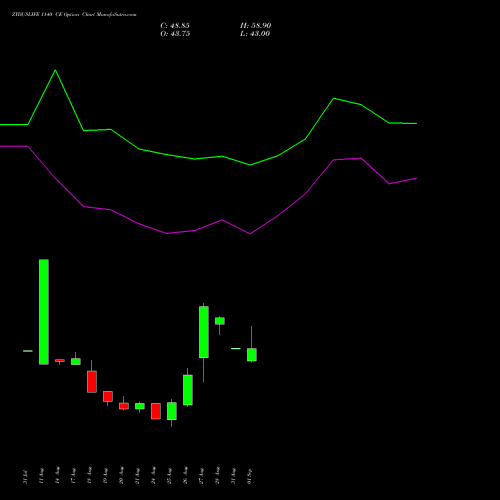The width and height of the screenshot is (500, 500).
Task: Click the 01 Sep date label
Action: (x=249, y=476)
